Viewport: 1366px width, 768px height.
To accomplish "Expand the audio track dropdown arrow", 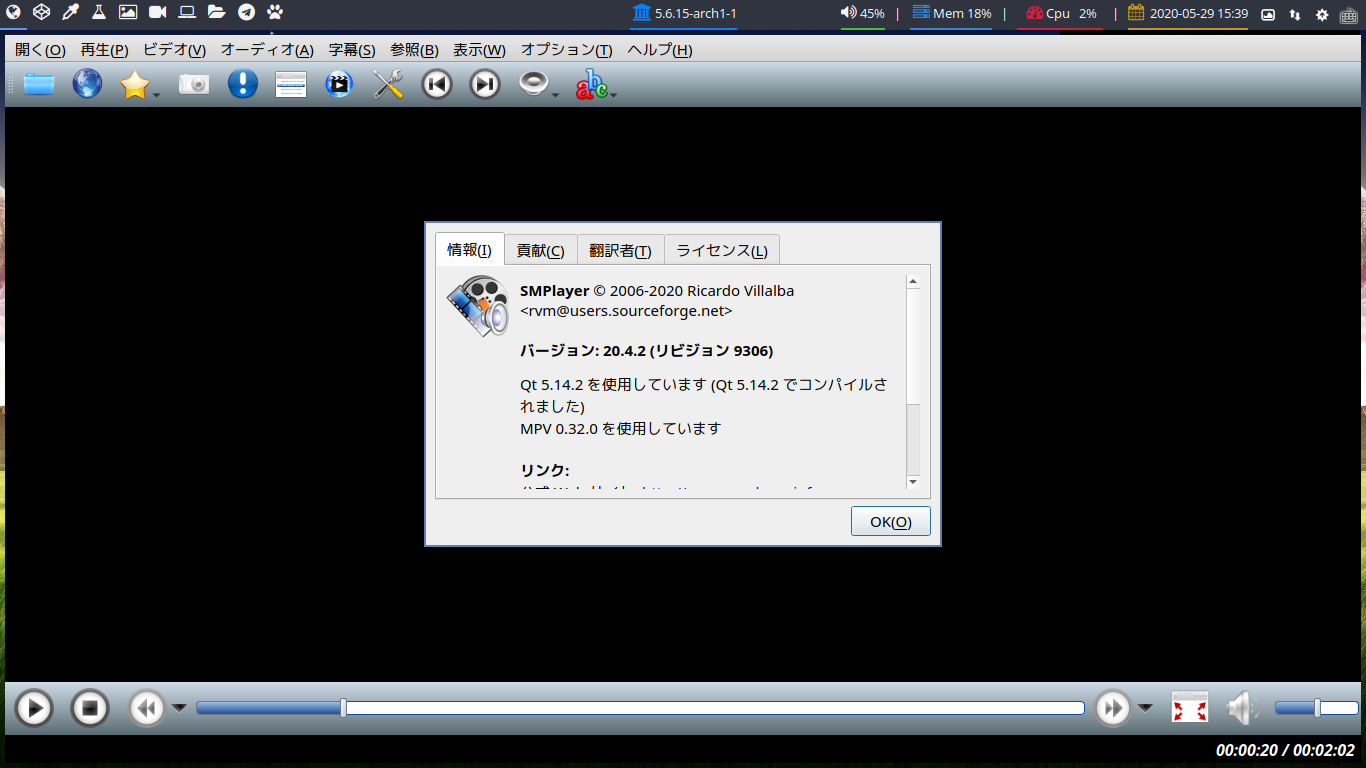I will tap(556, 95).
